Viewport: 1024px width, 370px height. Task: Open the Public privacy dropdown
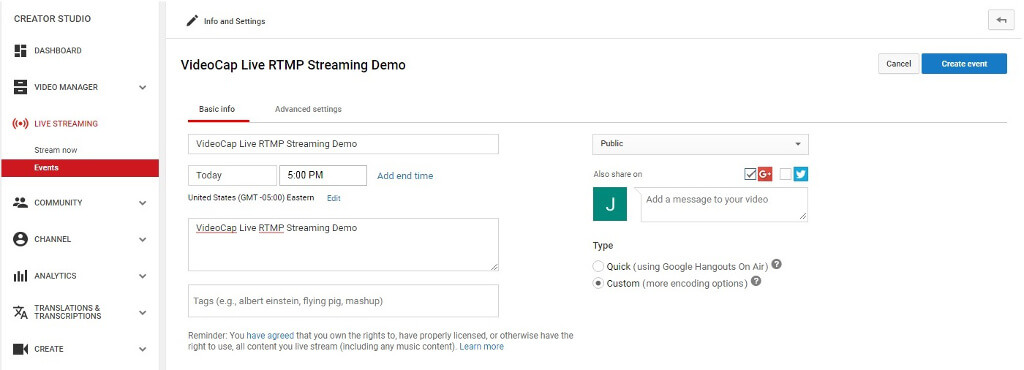(700, 144)
